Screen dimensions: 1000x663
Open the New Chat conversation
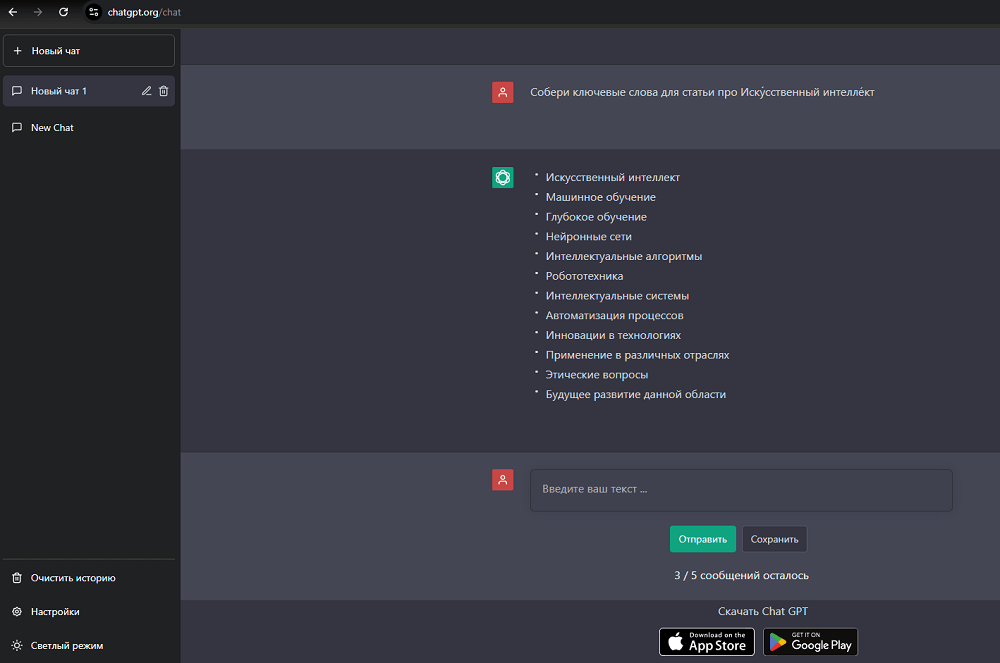(52, 128)
